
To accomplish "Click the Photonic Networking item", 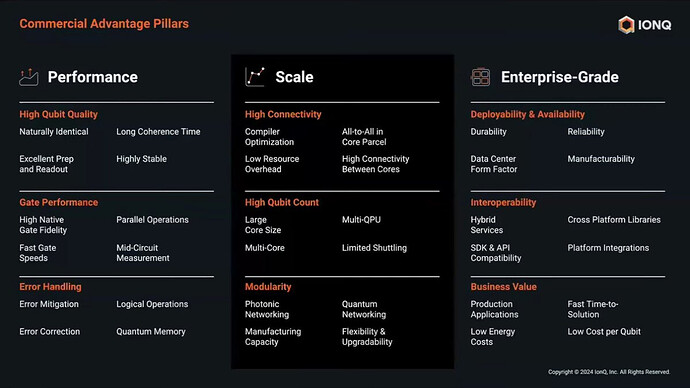I will point(267,309).
